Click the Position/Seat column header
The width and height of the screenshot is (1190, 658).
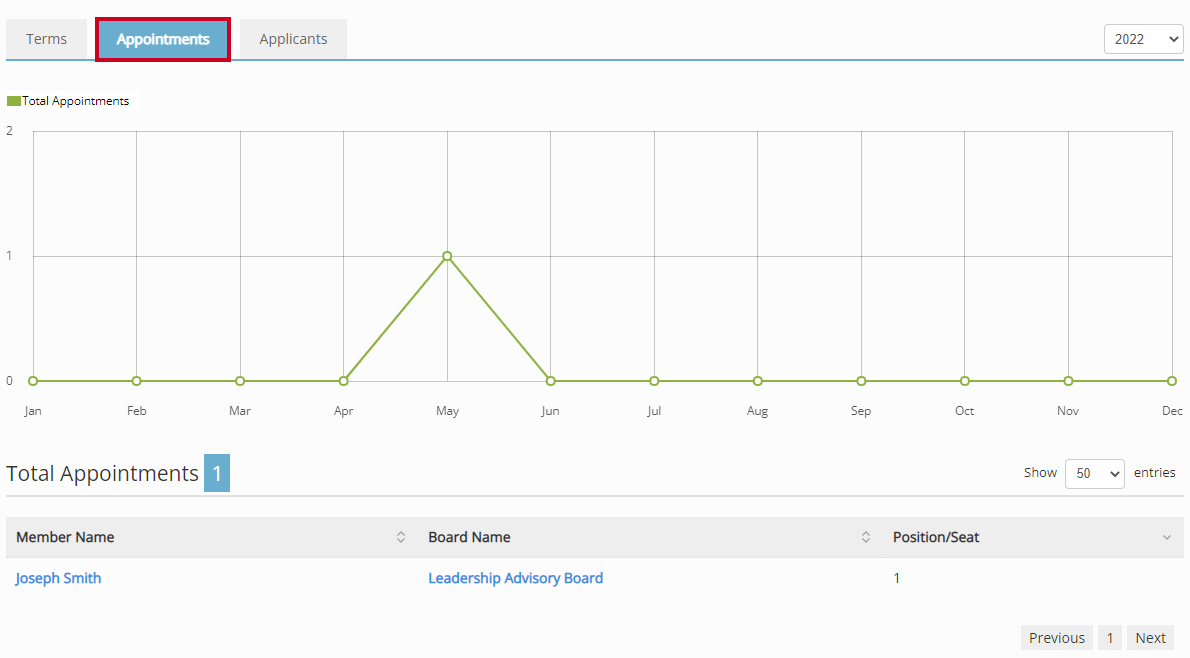pyautogui.click(x=1033, y=537)
